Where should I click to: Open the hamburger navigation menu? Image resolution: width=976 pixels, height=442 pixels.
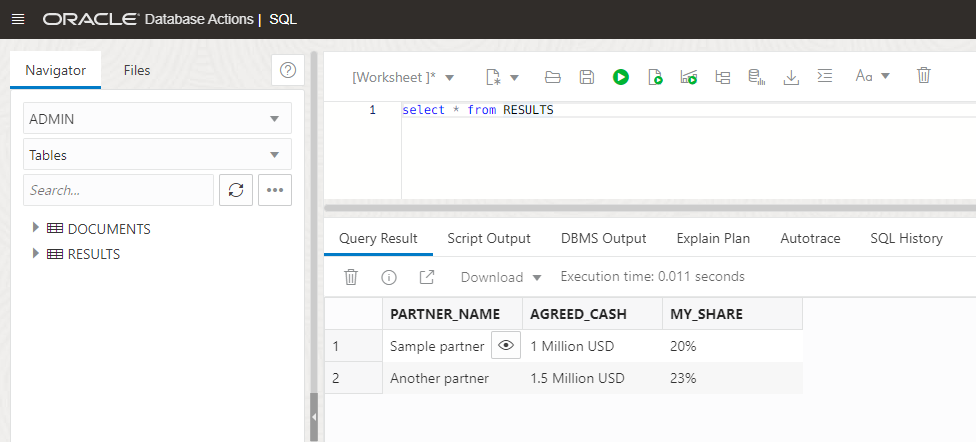[18, 19]
